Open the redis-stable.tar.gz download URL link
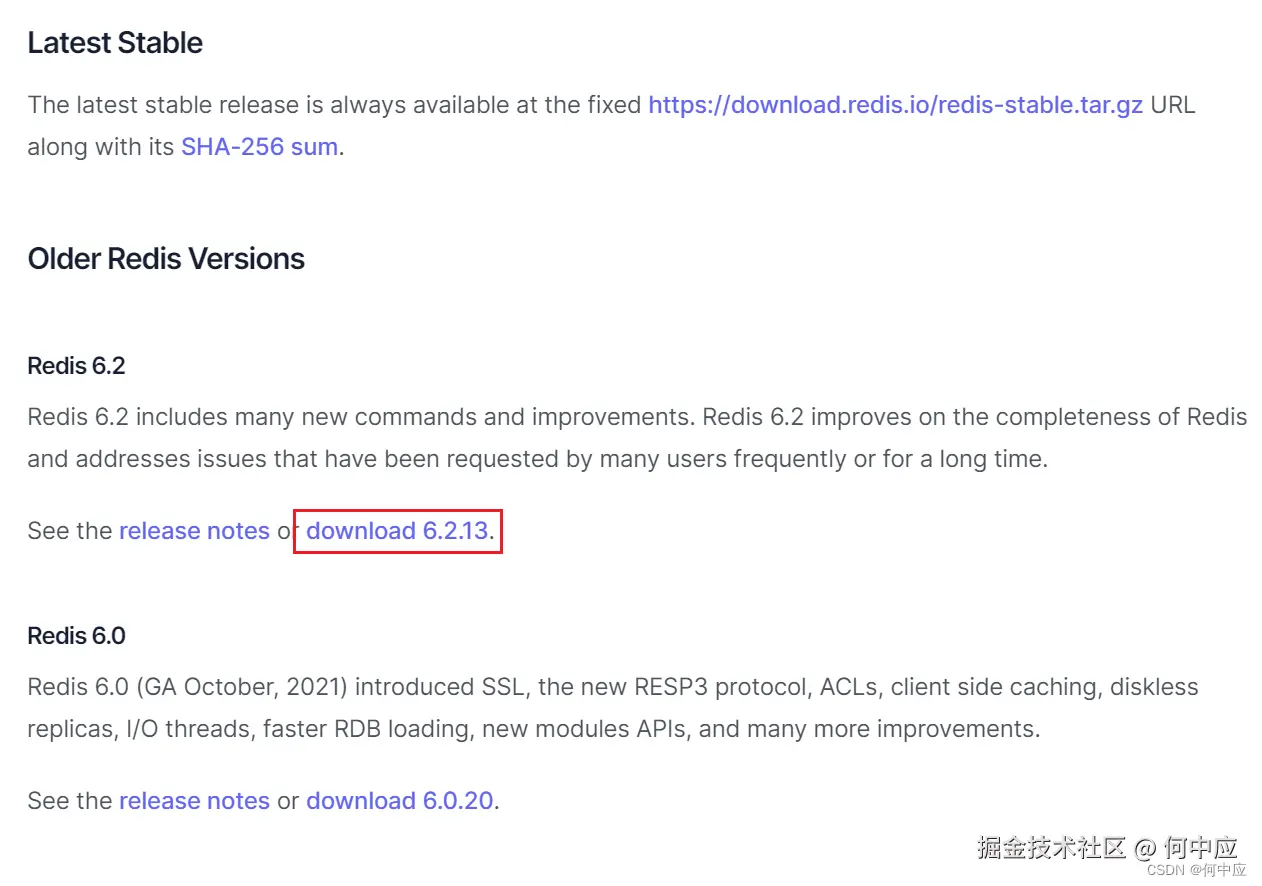1262x886 pixels. (895, 105)
